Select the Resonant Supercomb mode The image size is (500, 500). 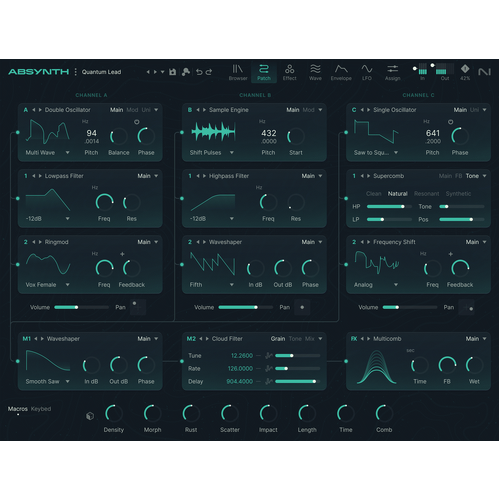coord(426,194)
